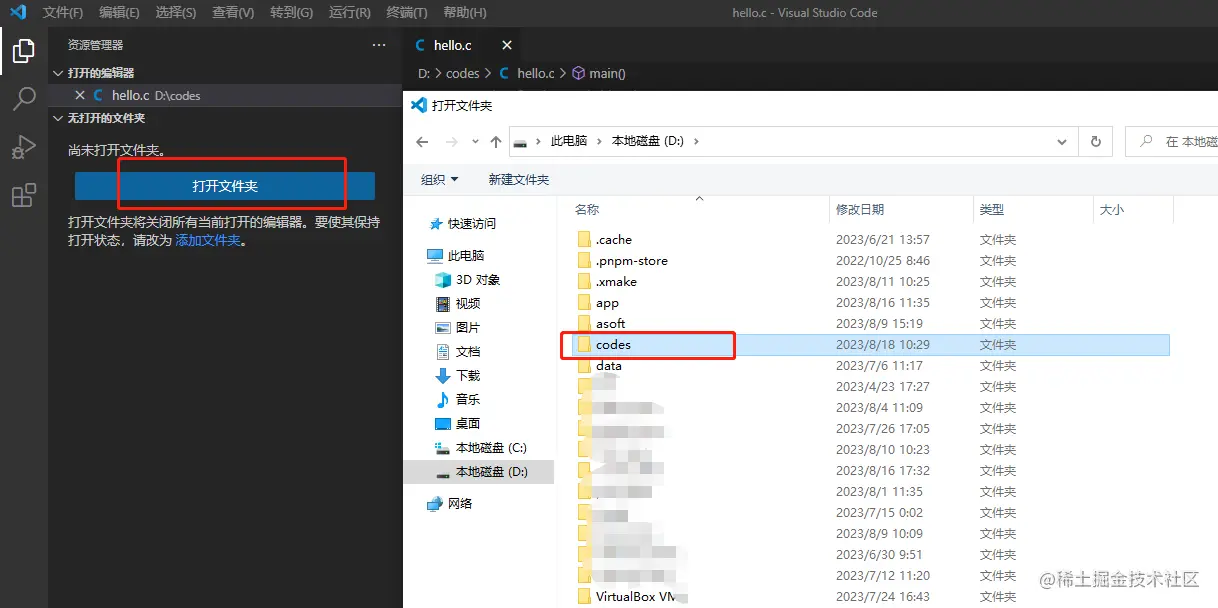Open 转到(G) menu
This screenshot has height=608, width=1218.
point(291,13)
